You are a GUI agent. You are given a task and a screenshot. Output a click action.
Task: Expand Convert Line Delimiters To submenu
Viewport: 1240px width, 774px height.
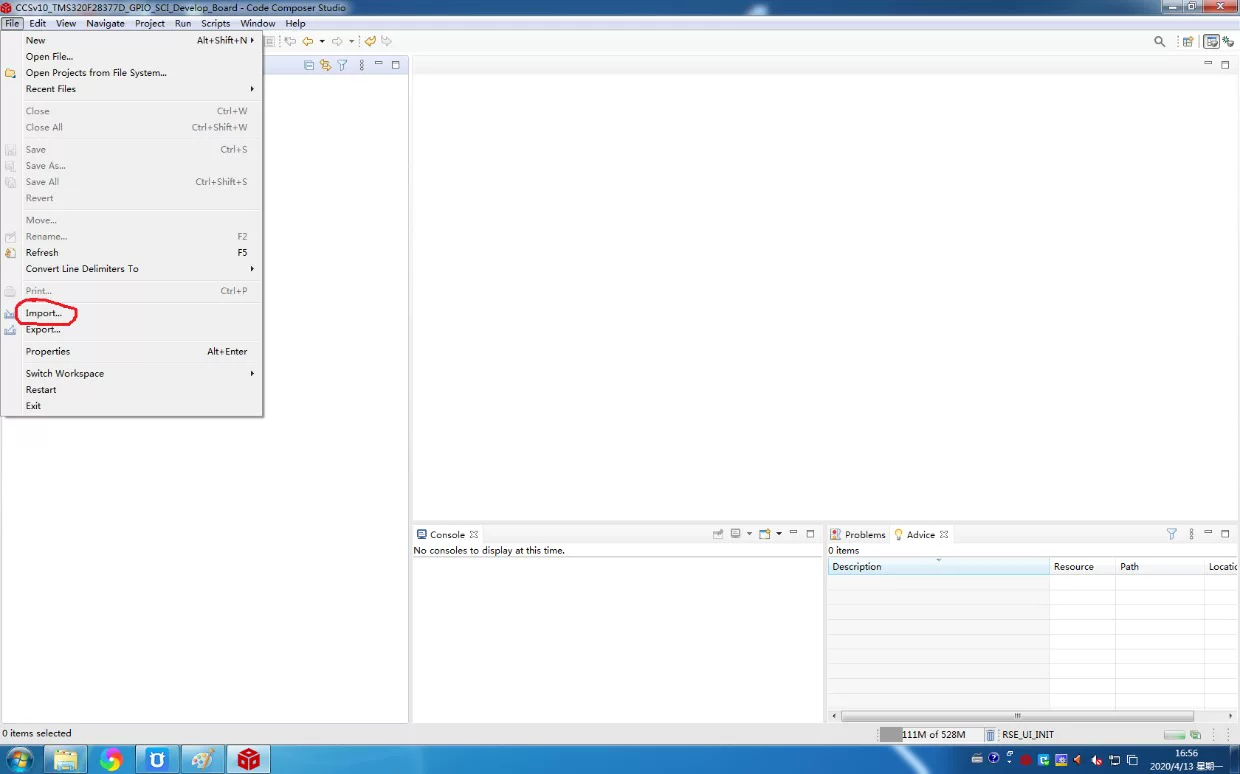coord(131,269)
